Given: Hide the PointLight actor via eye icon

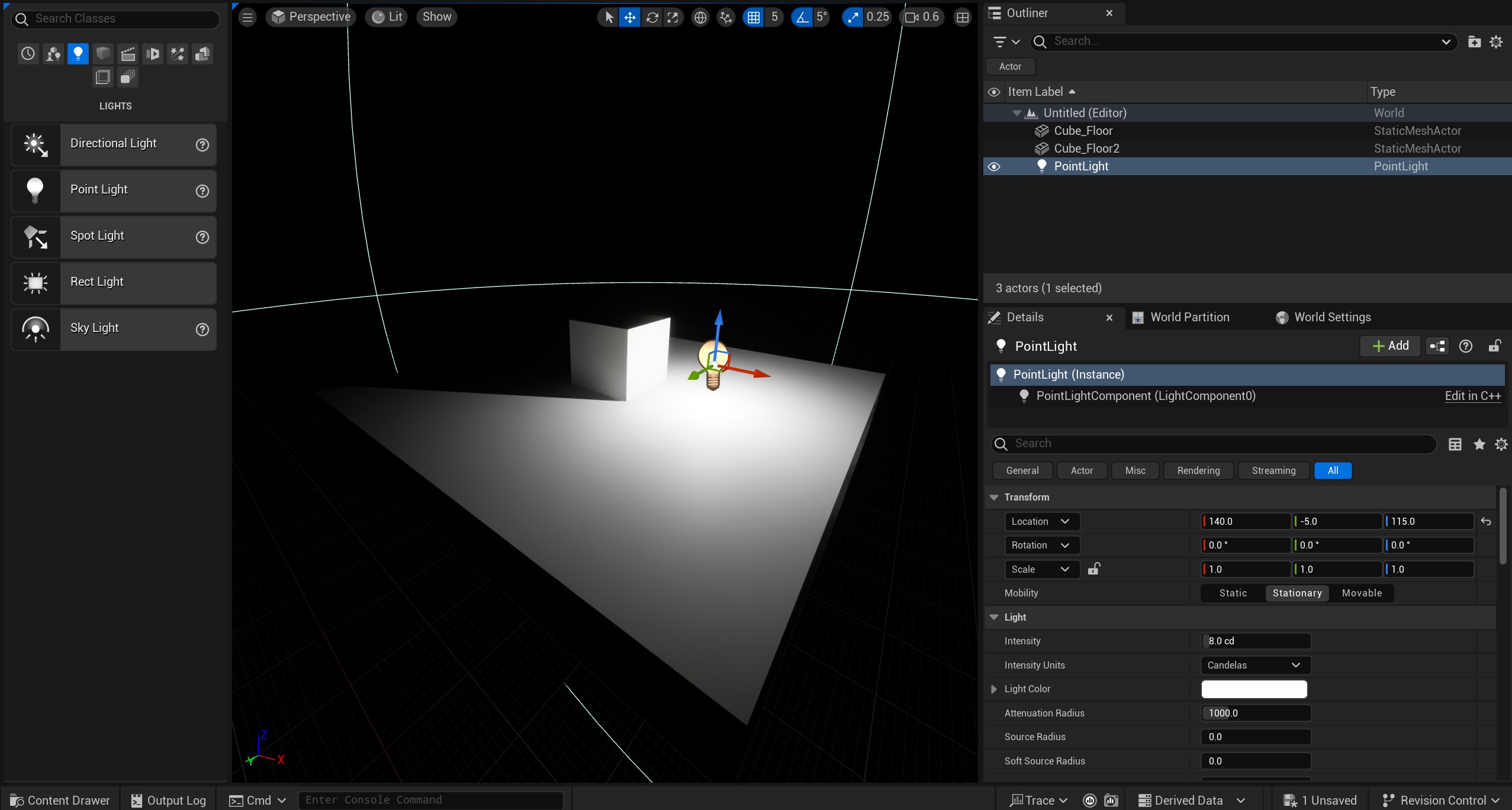Looking at the screenshot, I should click(x=994, y=167).
